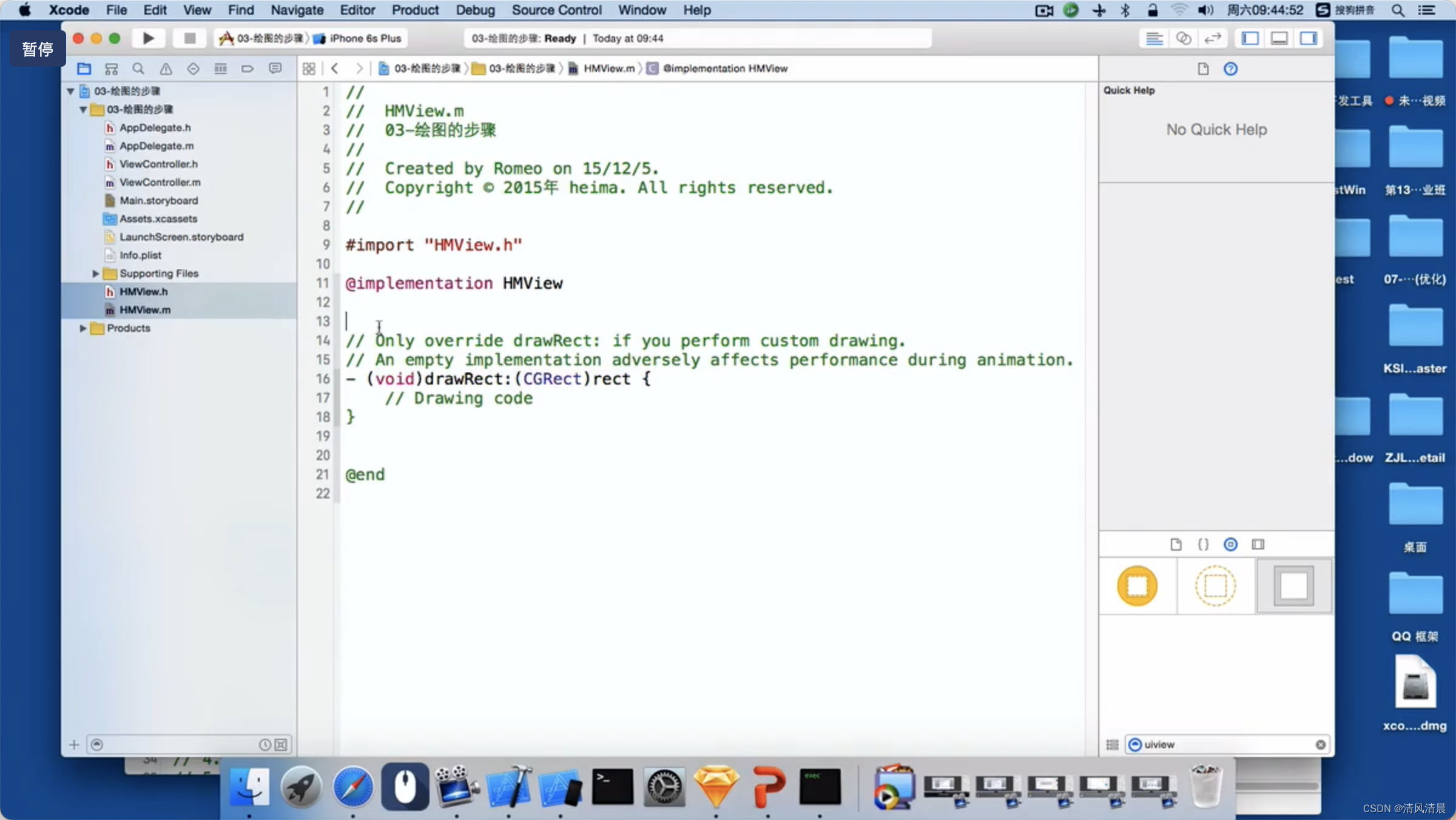Open the Product menu
The height and width of the screenshot is (820, 1456).
point(415,10)
